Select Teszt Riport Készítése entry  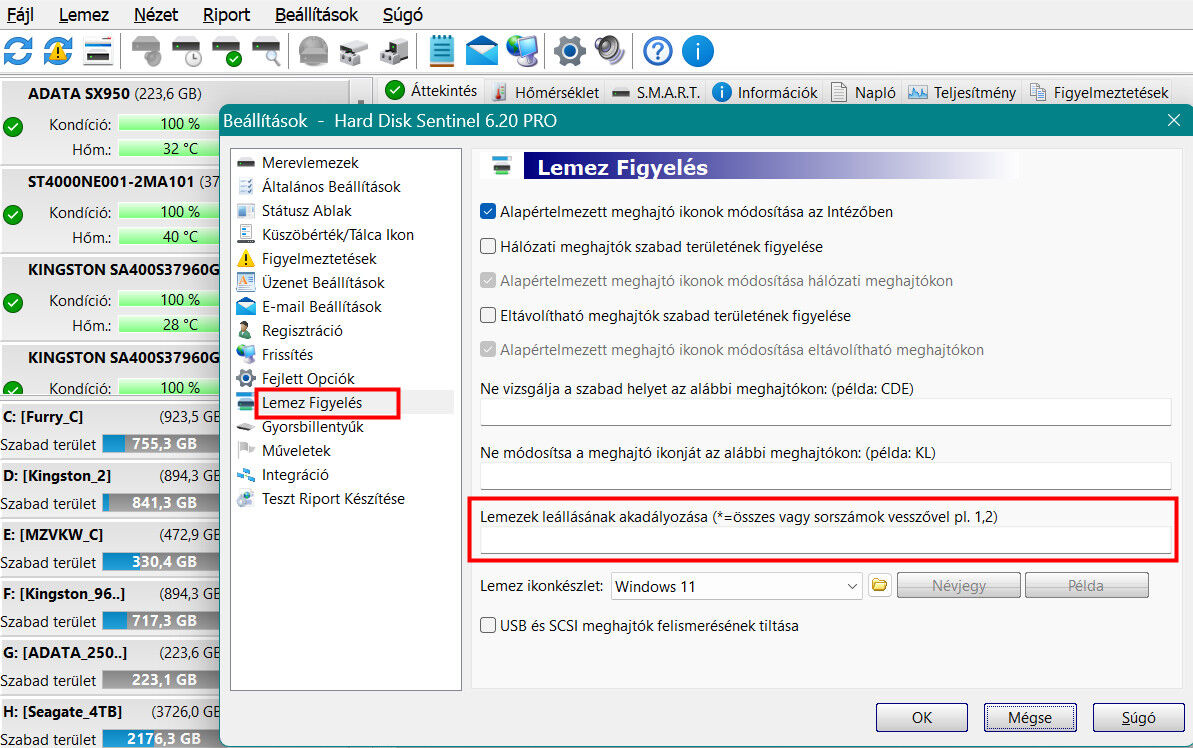[333, 498]
